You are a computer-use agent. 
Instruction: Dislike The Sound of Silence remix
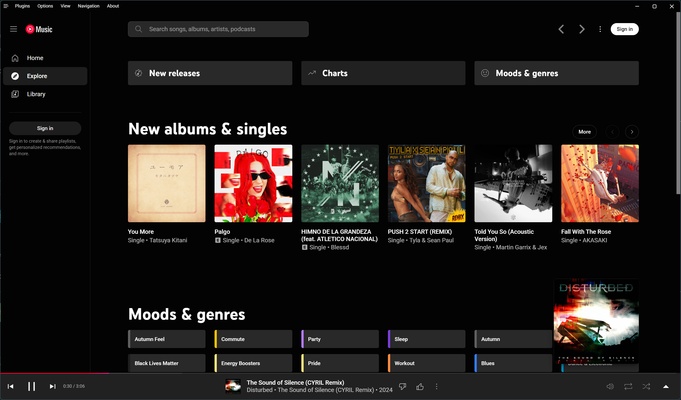(x=403, y=386)
